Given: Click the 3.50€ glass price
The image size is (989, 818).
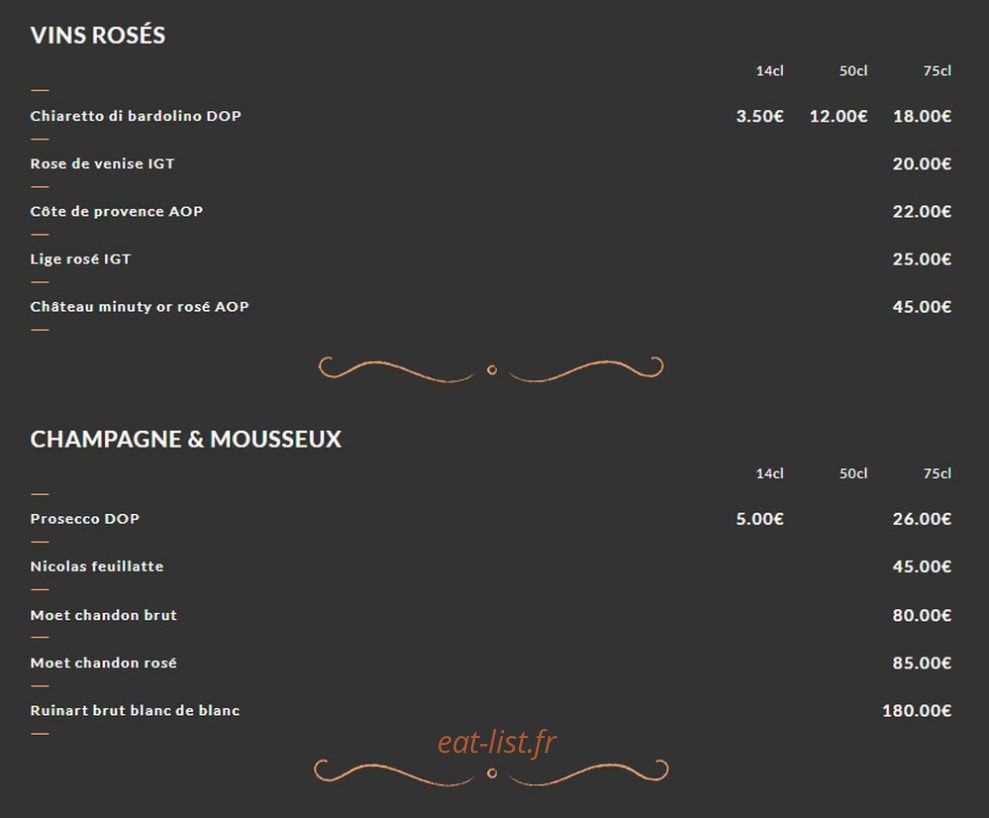Looking at the screenshot, I should 759,116.
